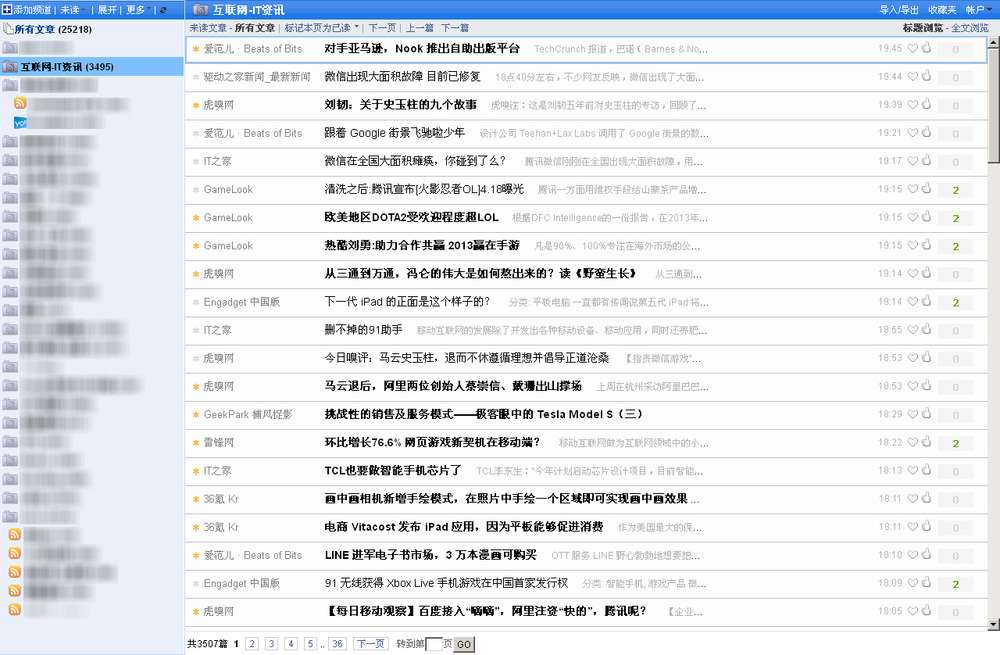Click the add channel plus icon

(x=6, y=9)
